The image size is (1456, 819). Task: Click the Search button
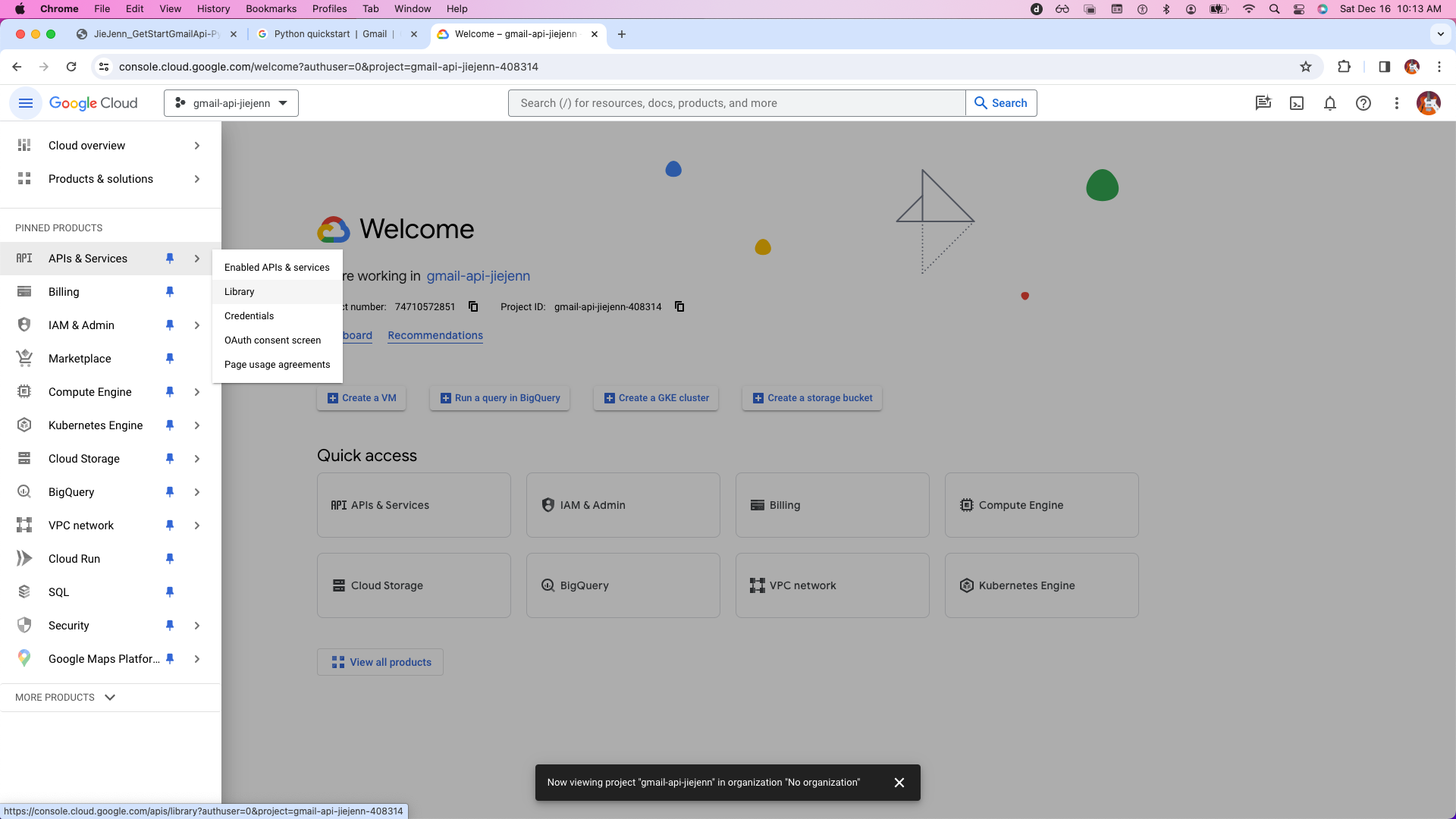(1001, 103)
